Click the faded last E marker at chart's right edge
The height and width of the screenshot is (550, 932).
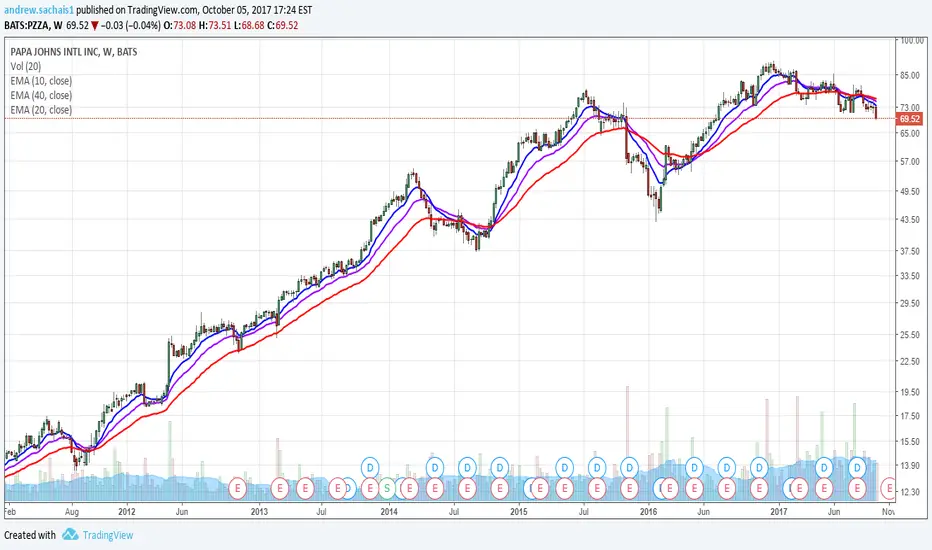[x=889, y=489]
